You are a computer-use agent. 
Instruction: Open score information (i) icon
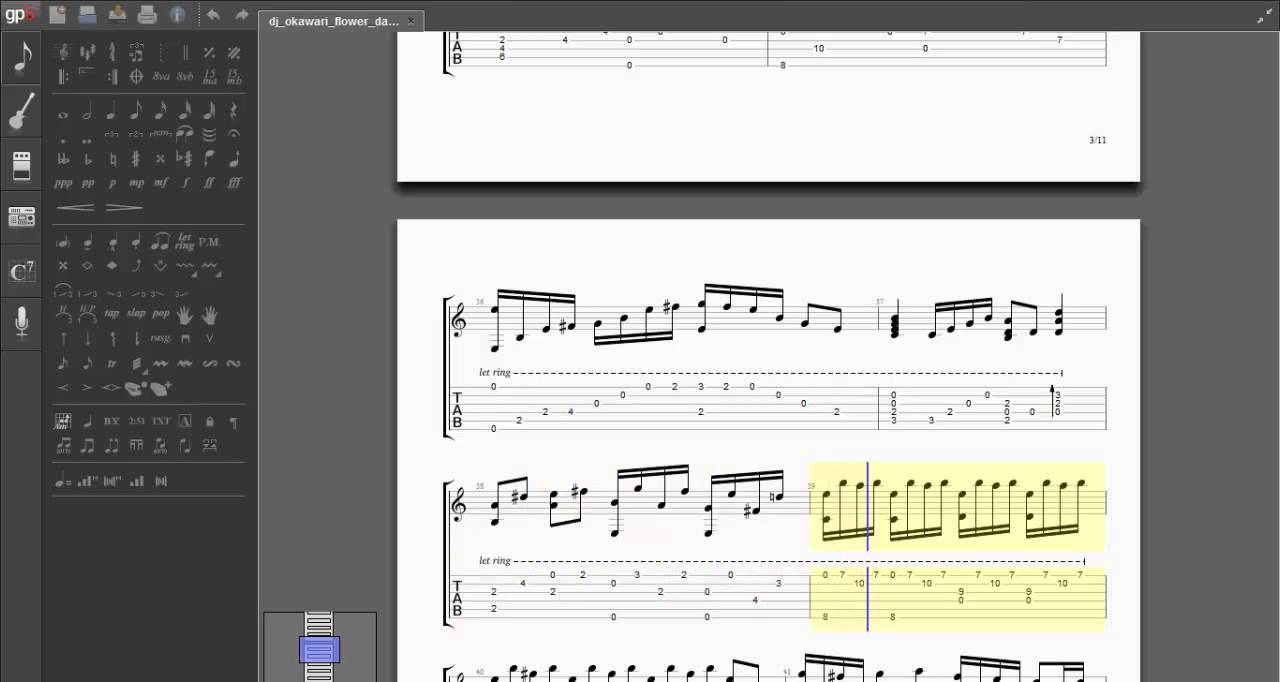tap(177, 14)
